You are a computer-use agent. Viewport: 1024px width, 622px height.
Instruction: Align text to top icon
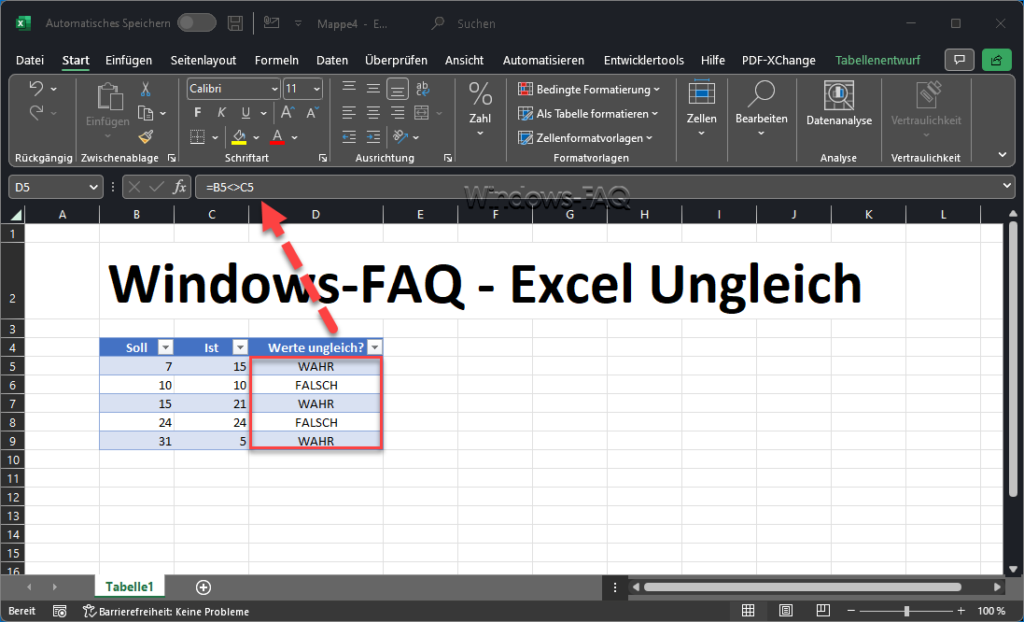tap(349, 88)
